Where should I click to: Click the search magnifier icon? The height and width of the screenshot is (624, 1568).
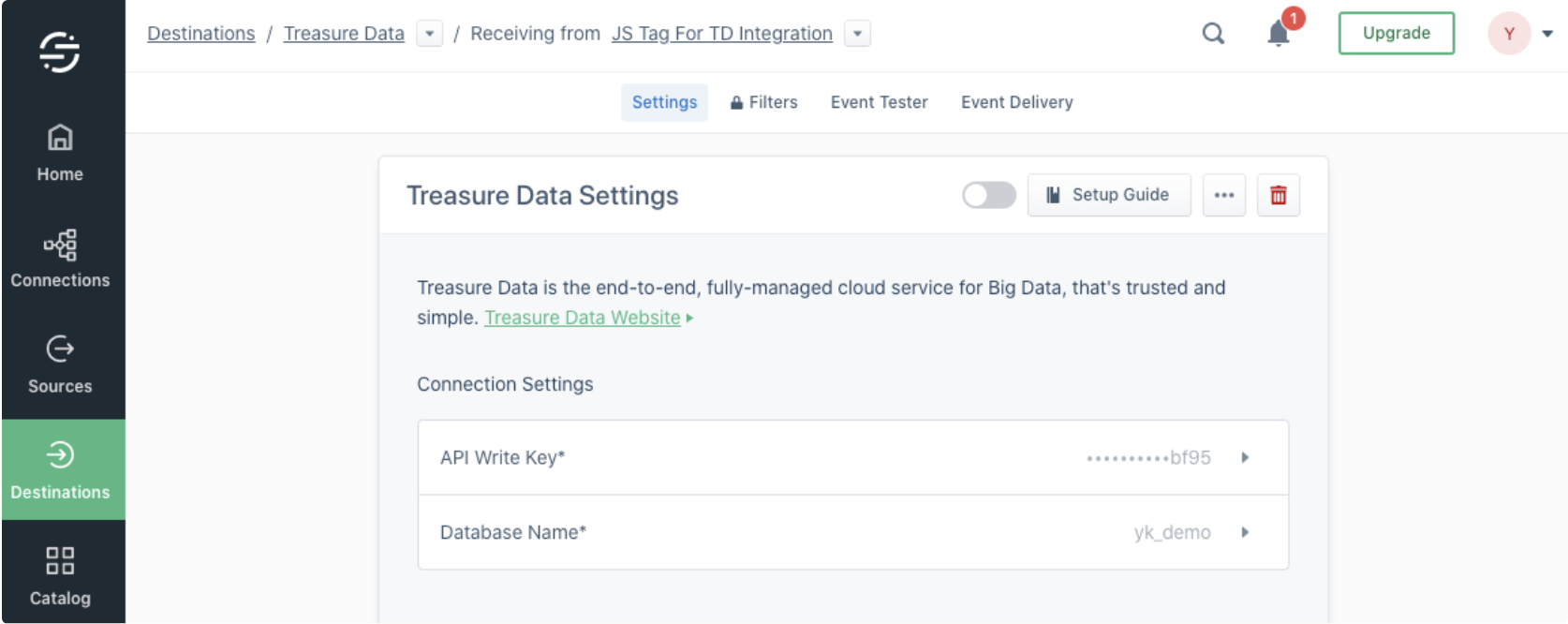pyautogui.click(x=1213, y=34)
